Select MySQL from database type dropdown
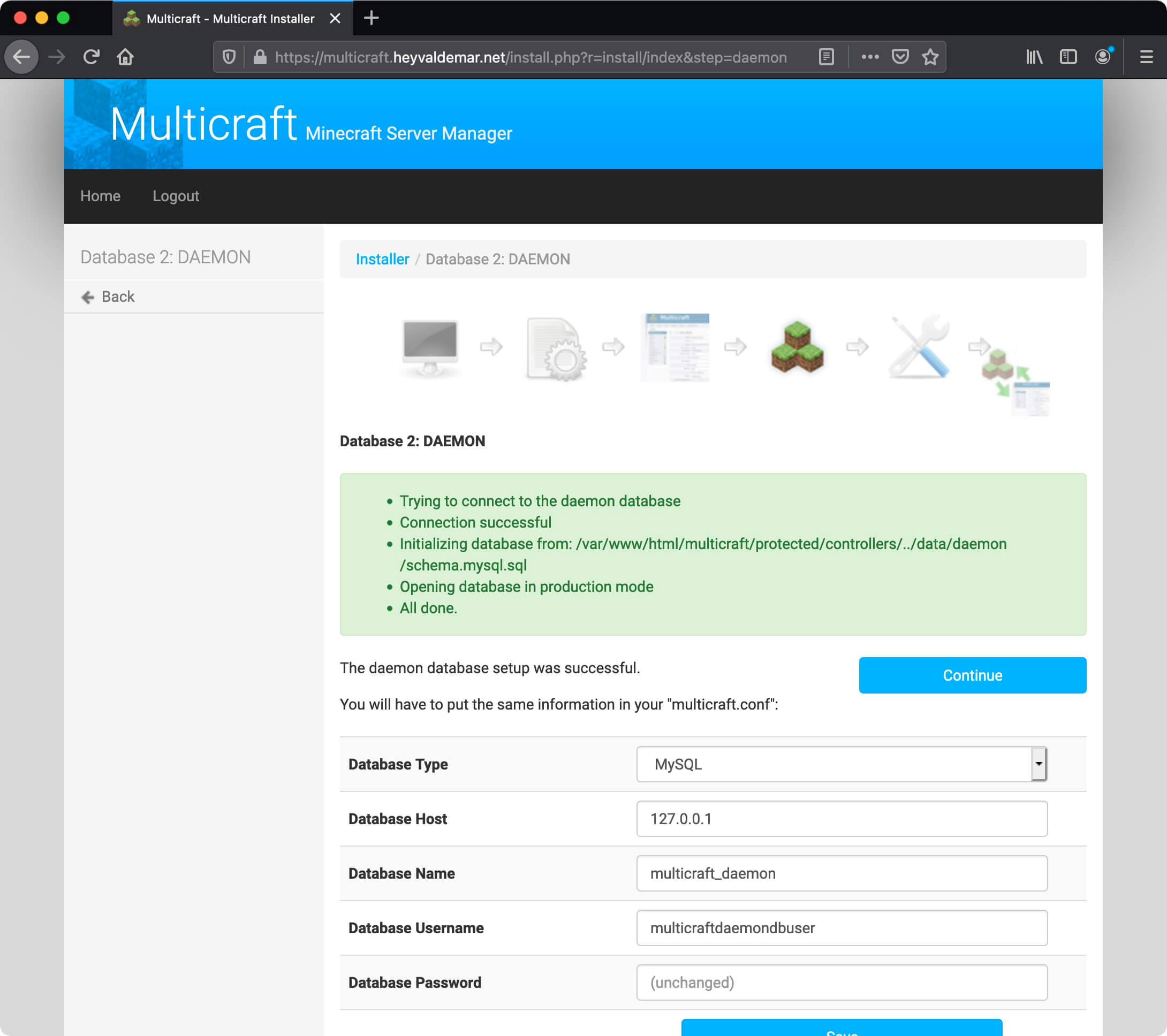1167x1036 pixels. [x=840, y=764]
